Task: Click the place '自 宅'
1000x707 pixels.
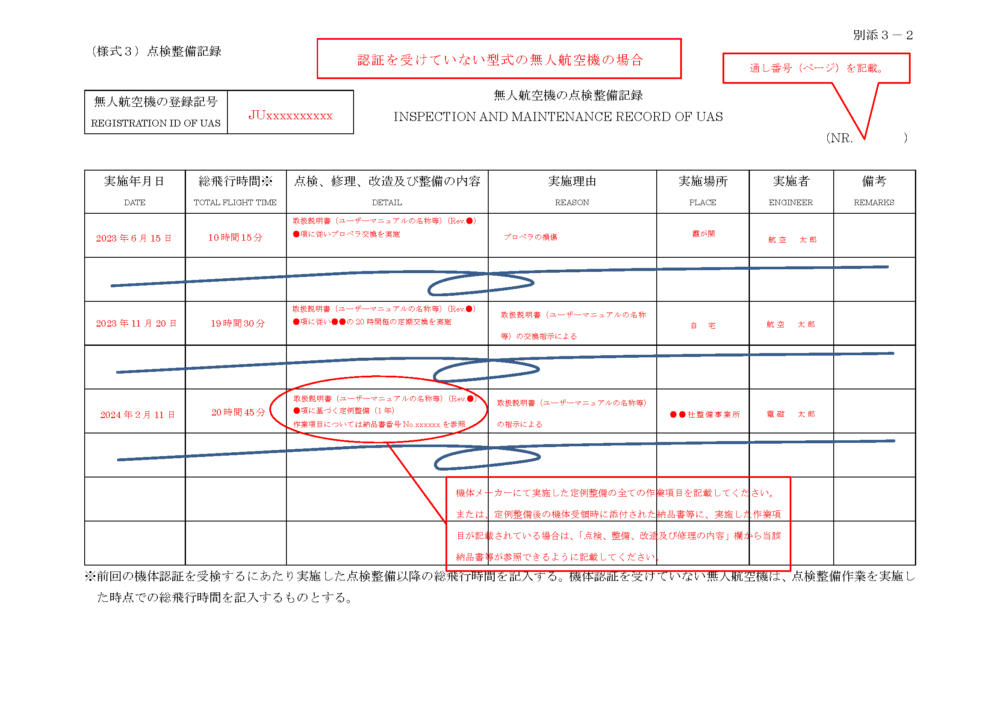Action: (703, 326)
